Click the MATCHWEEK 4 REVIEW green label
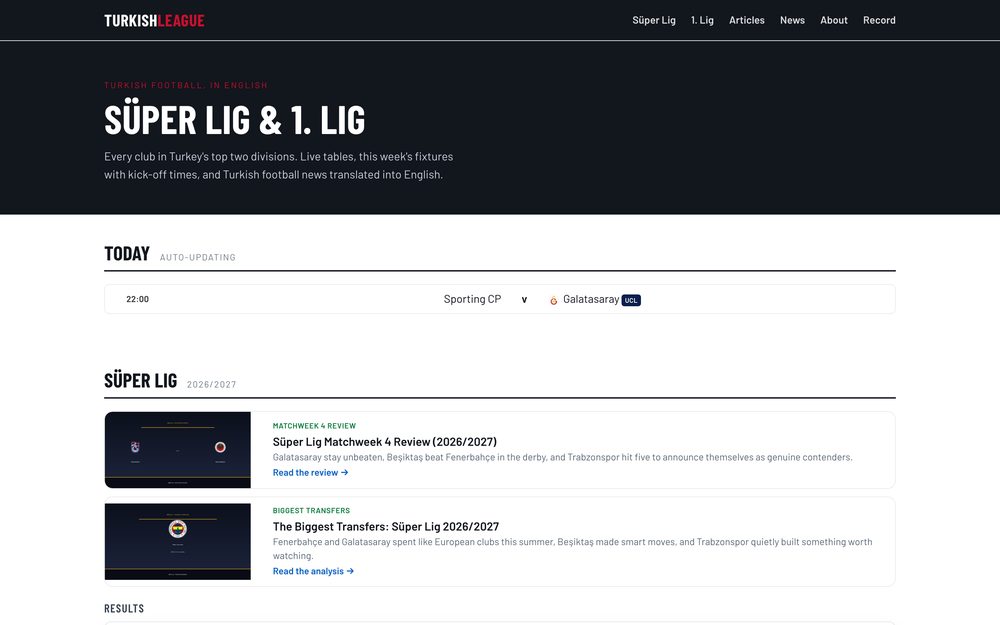The image size is (1000, 625). tap(314, 425)
